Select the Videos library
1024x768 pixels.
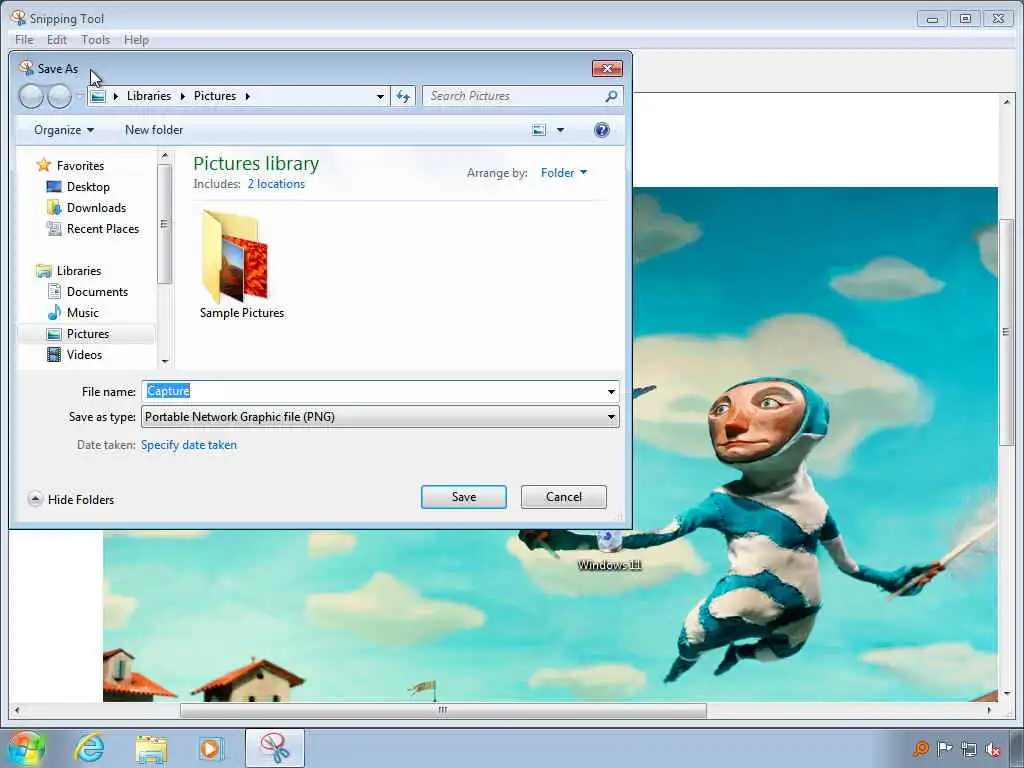84,355
